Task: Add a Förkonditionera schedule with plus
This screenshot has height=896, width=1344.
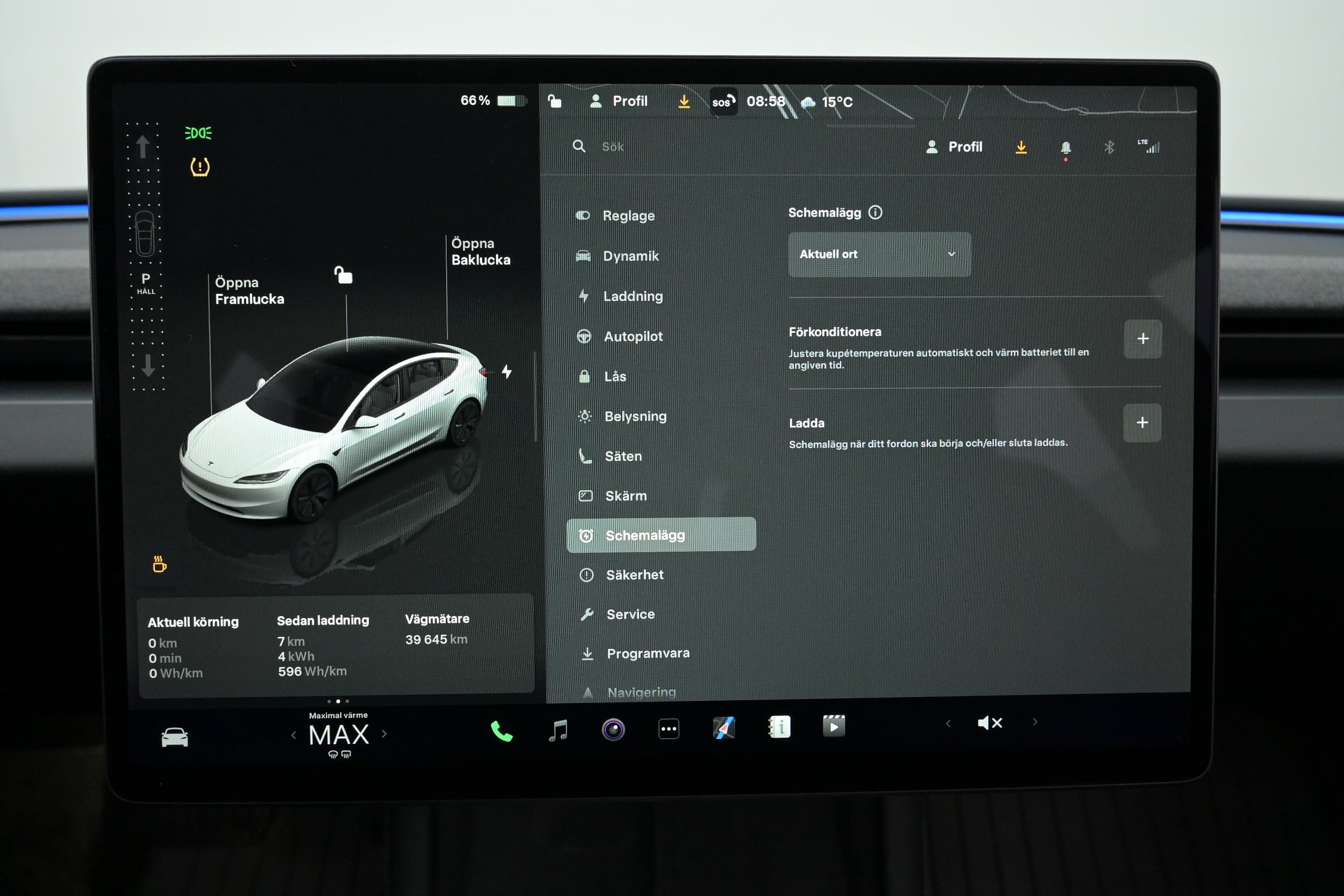Action: coord(1142,339)
